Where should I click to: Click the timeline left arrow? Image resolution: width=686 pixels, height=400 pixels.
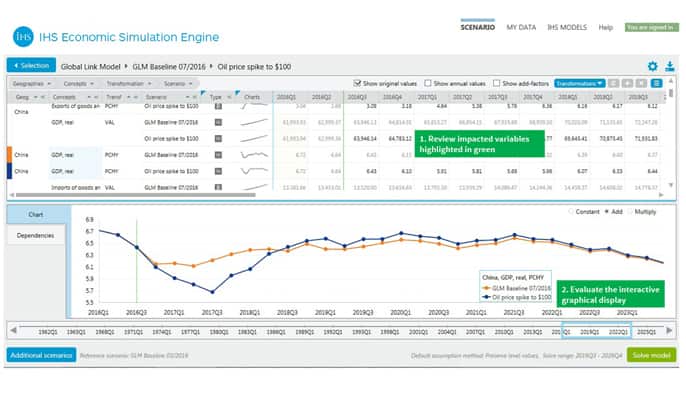coord(13,330)
